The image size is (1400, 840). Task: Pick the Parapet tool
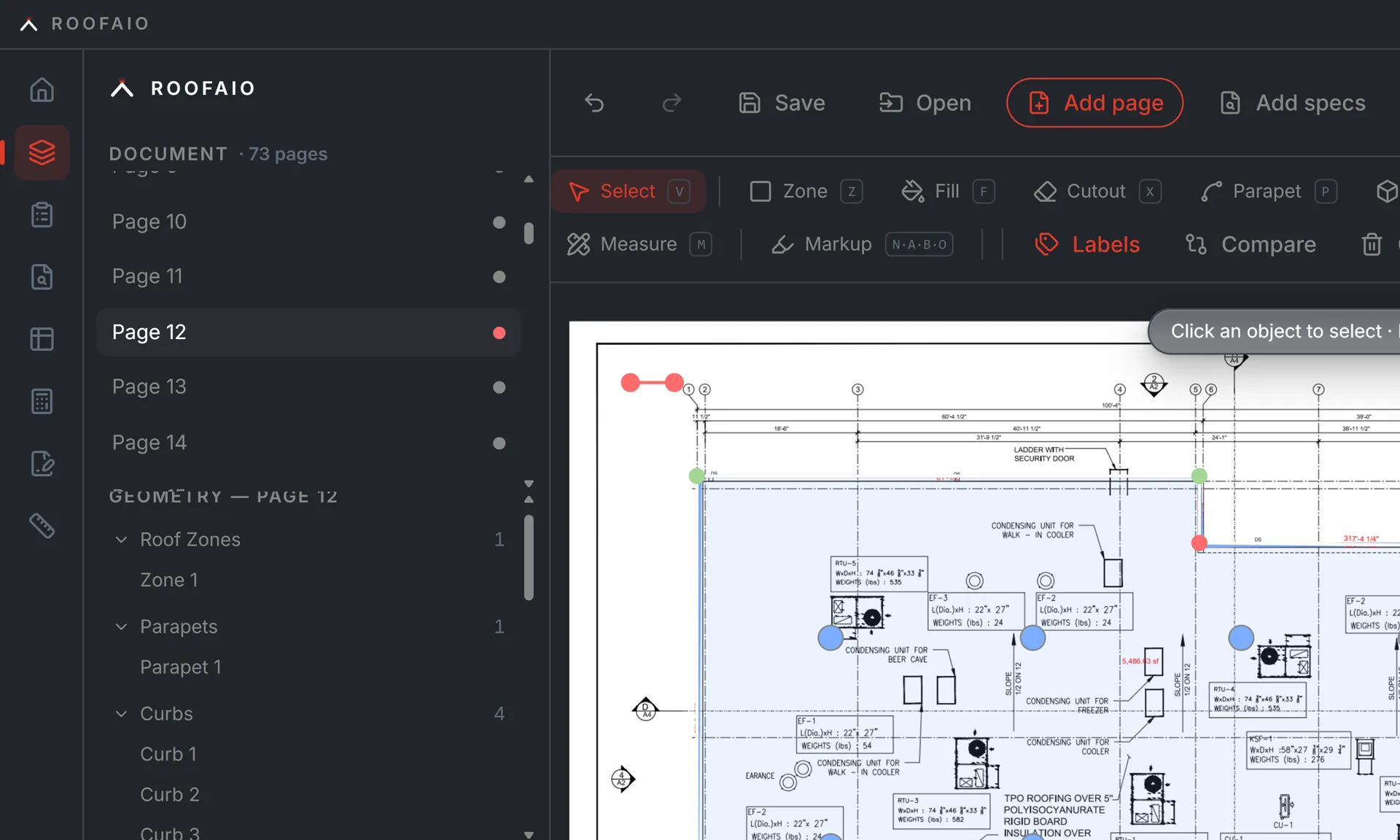[x=1268, y=191]
